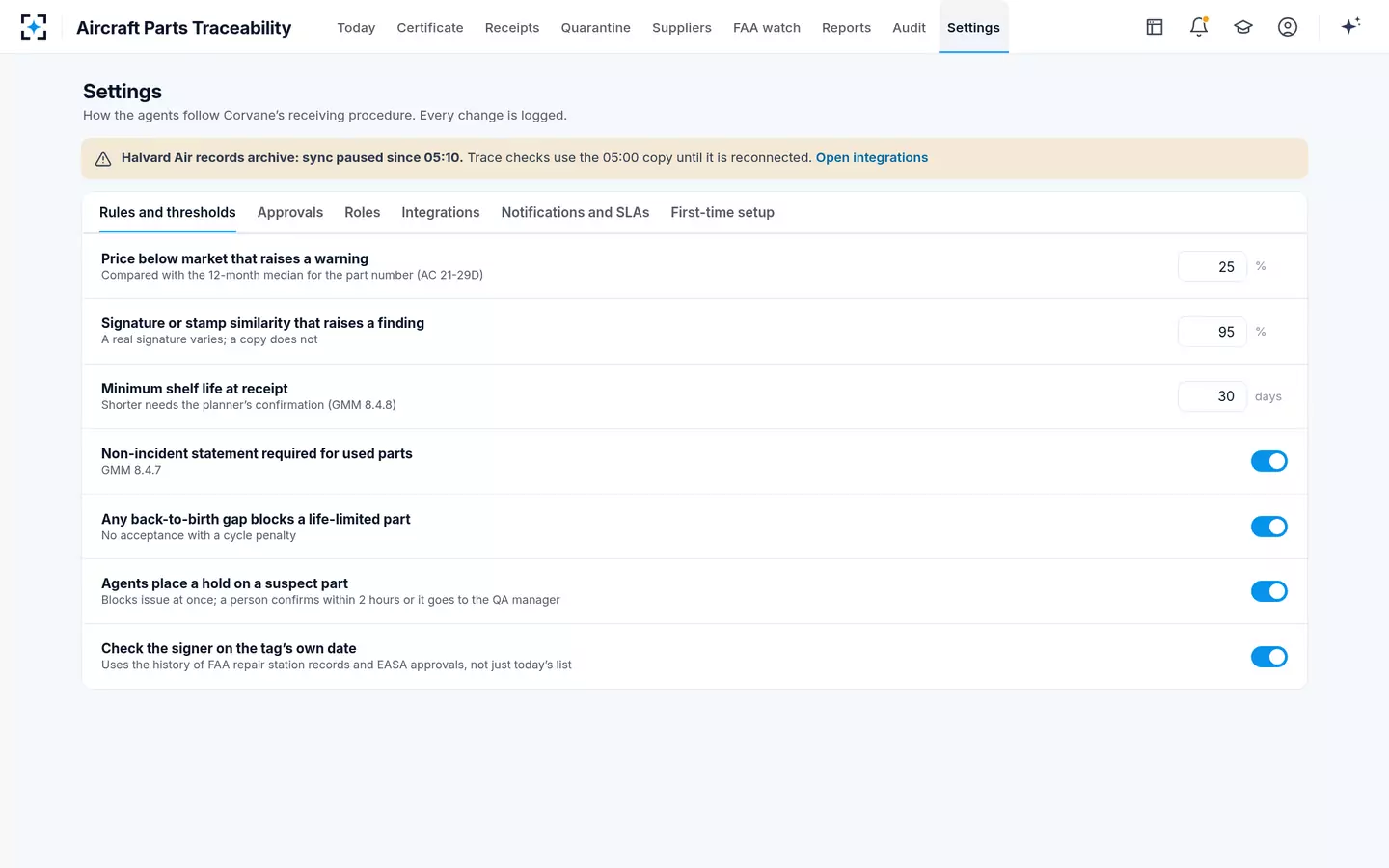Open the Audit page
Screen dimensions: 1389x868
(x=909, y=28)
